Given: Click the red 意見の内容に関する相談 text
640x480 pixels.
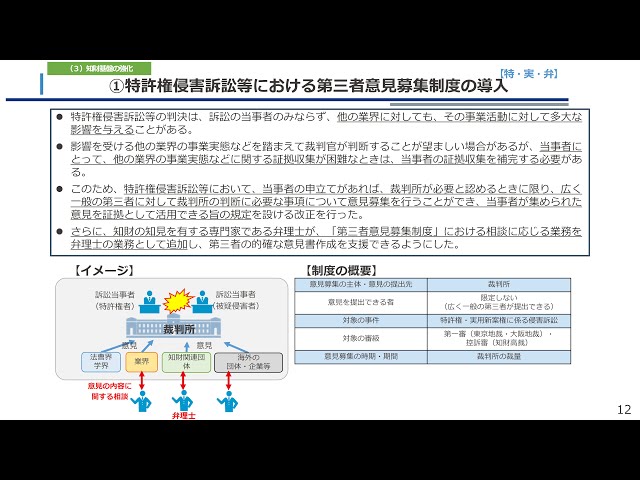Looking at the screenshot, I should [109, 391].
